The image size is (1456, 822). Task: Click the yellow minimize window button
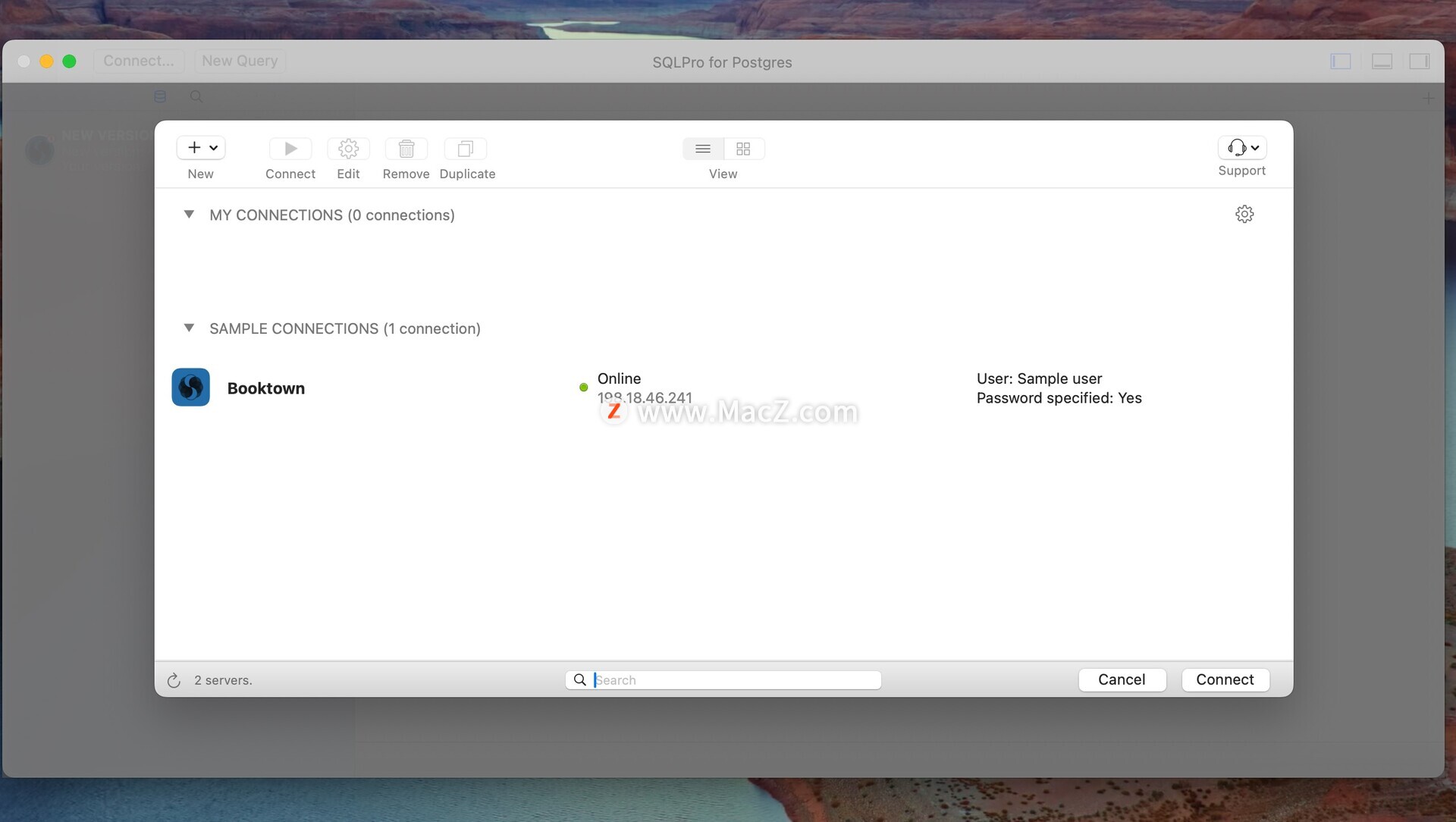point(46,61)
